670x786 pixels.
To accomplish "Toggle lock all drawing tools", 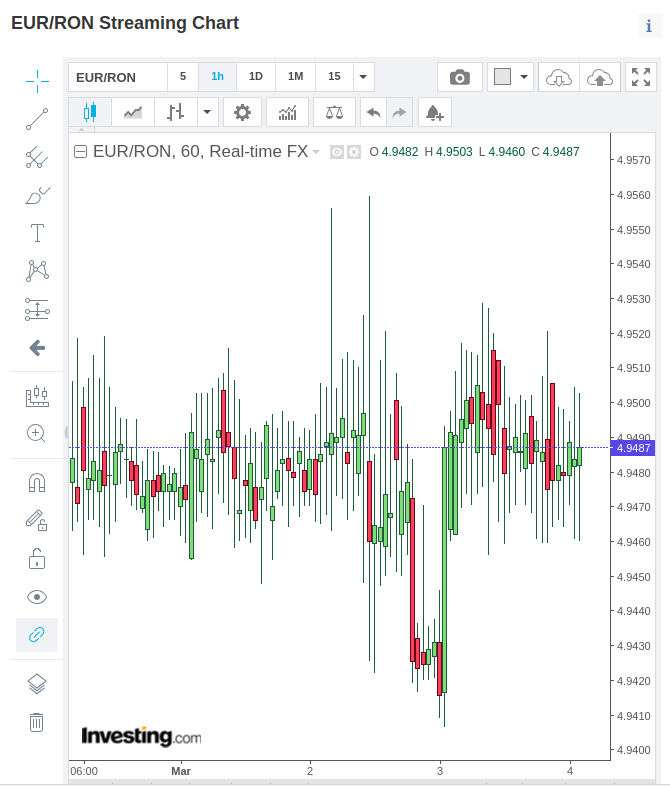I will click(x=37, y=558).
